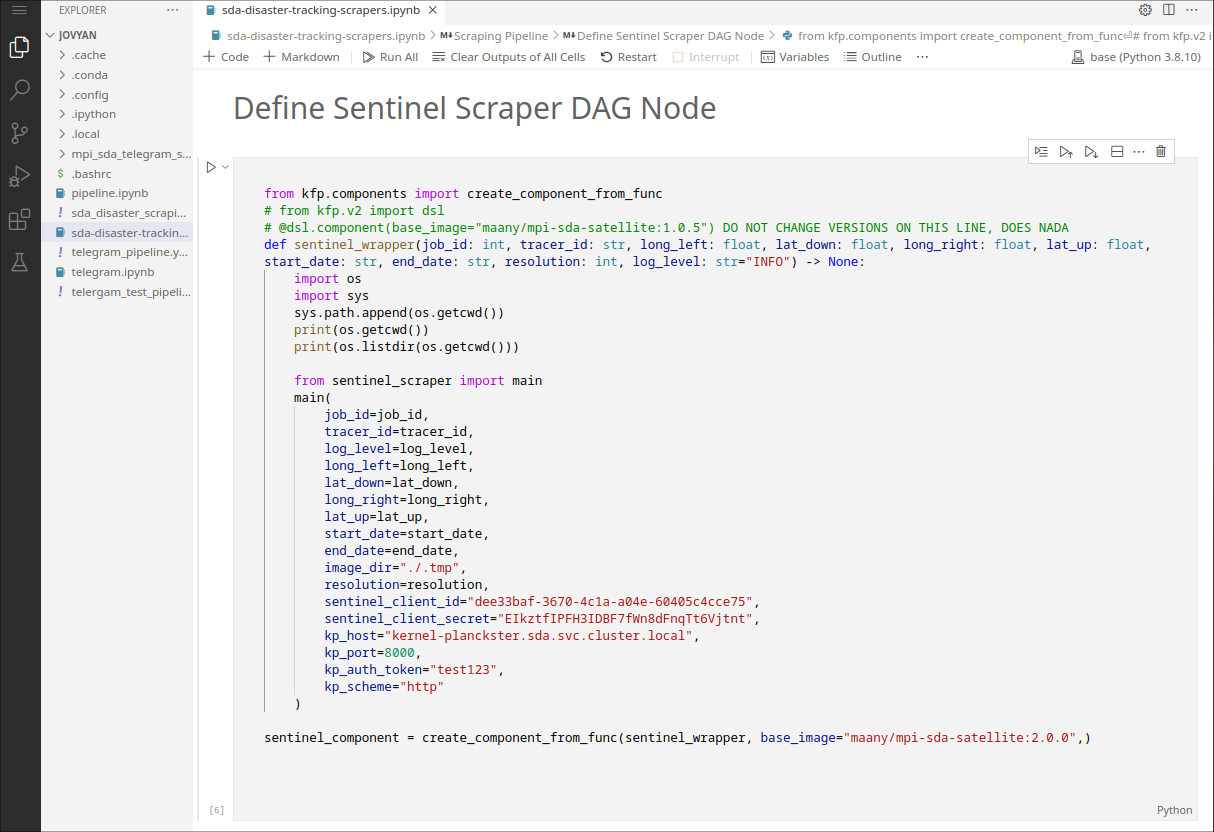The image size is (1214, 832).
Task: Expand the mpi_sda_telegram_s... folder
Action: pyautogui.click(x=118, y=154)
